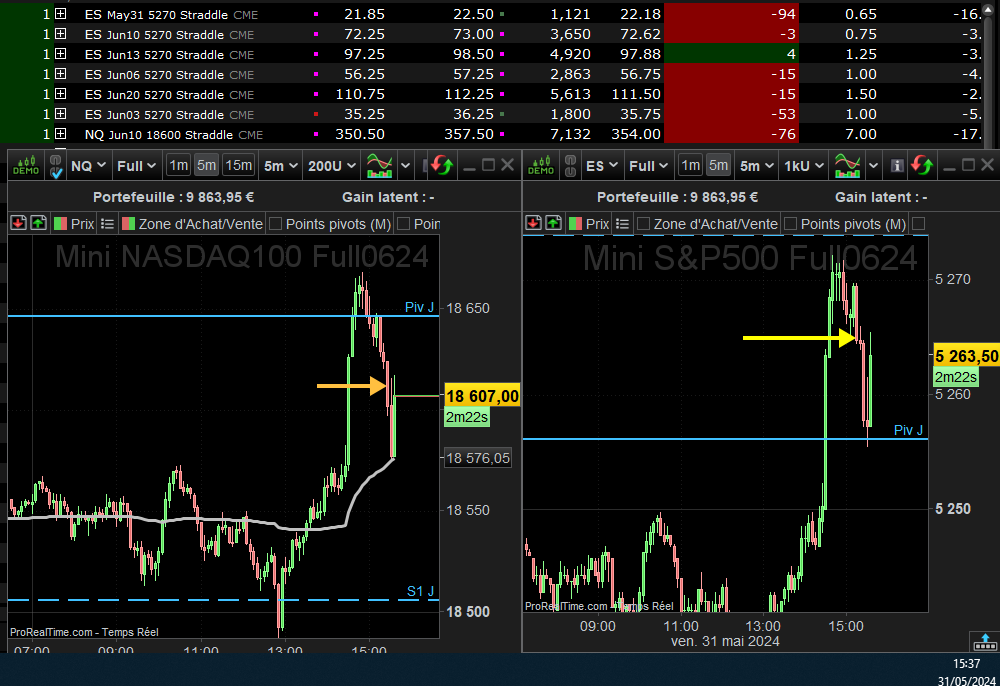Expand NQ Jun10 18600 Straddle row
1000x686 pixels.
coord(61,134)
